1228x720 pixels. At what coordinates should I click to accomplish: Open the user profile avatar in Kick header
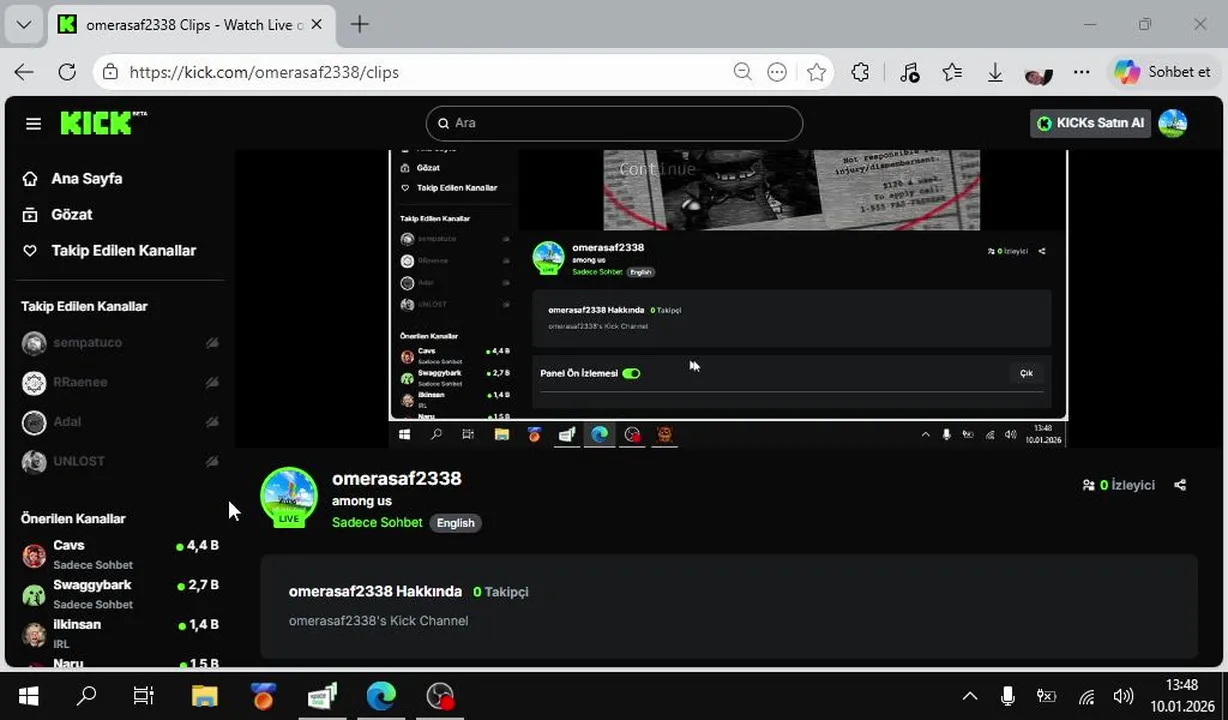pos(1172,123)
